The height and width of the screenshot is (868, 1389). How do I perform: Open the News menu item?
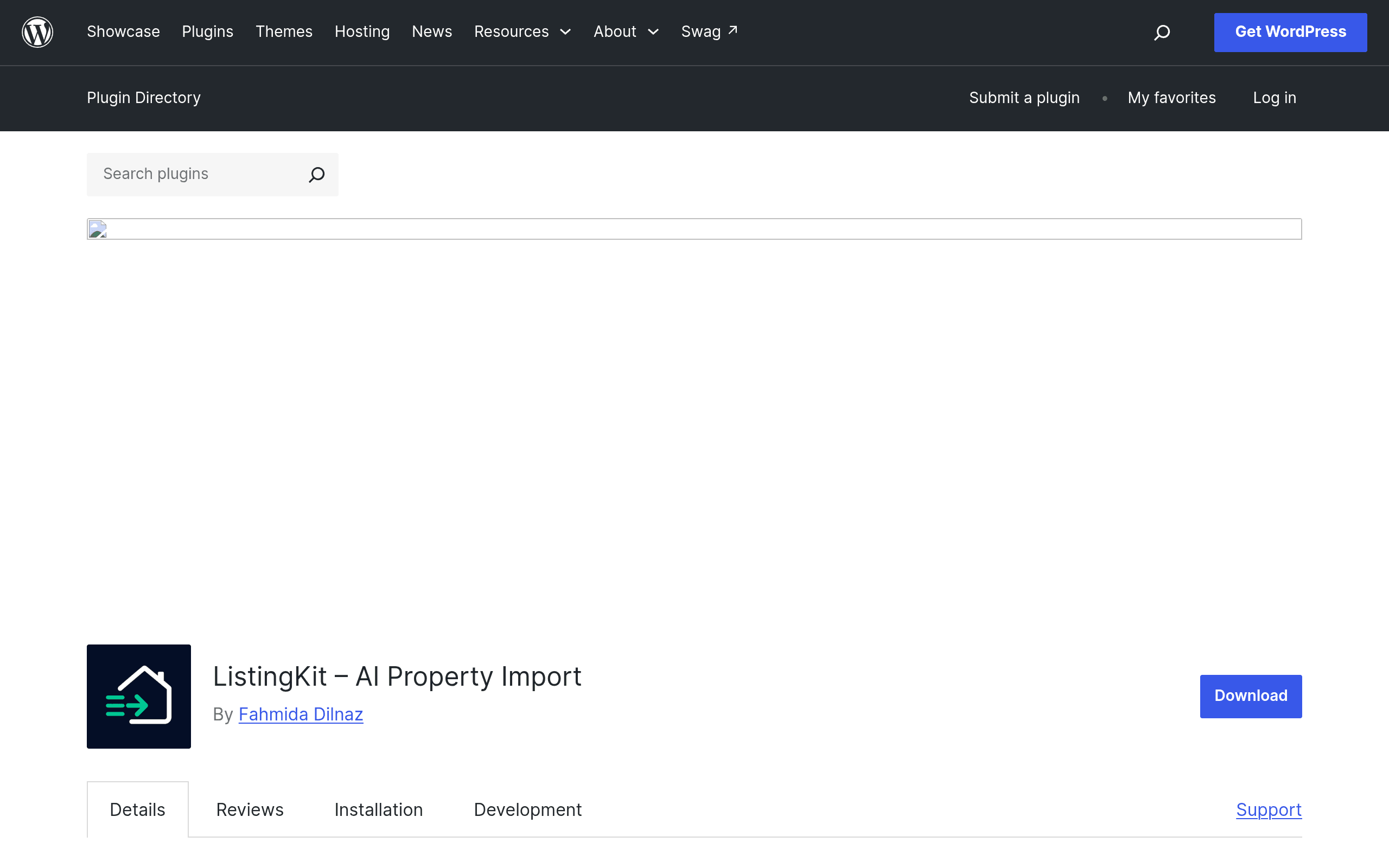coord(432,31)
